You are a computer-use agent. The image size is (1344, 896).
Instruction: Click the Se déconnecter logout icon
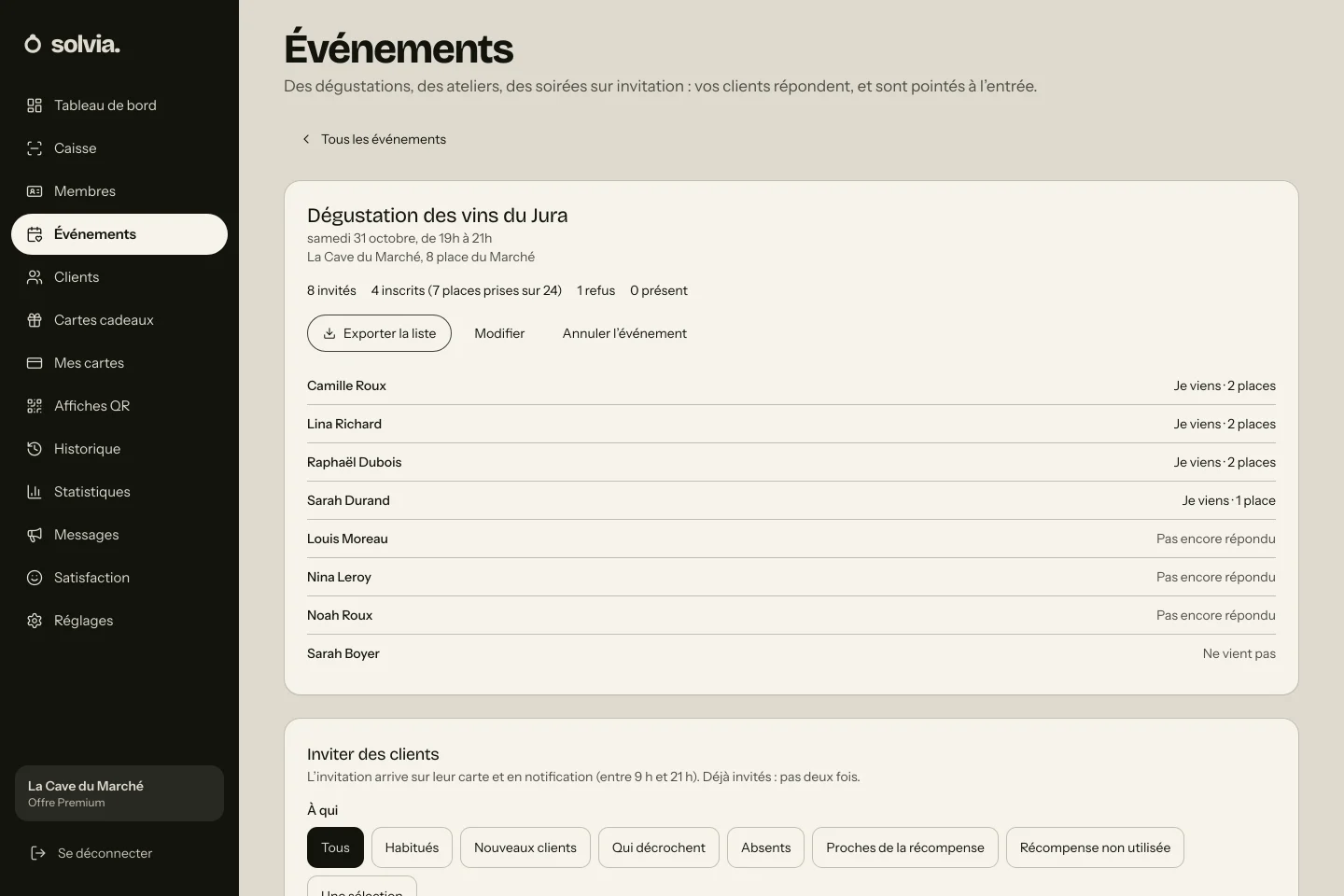point(38,853)
